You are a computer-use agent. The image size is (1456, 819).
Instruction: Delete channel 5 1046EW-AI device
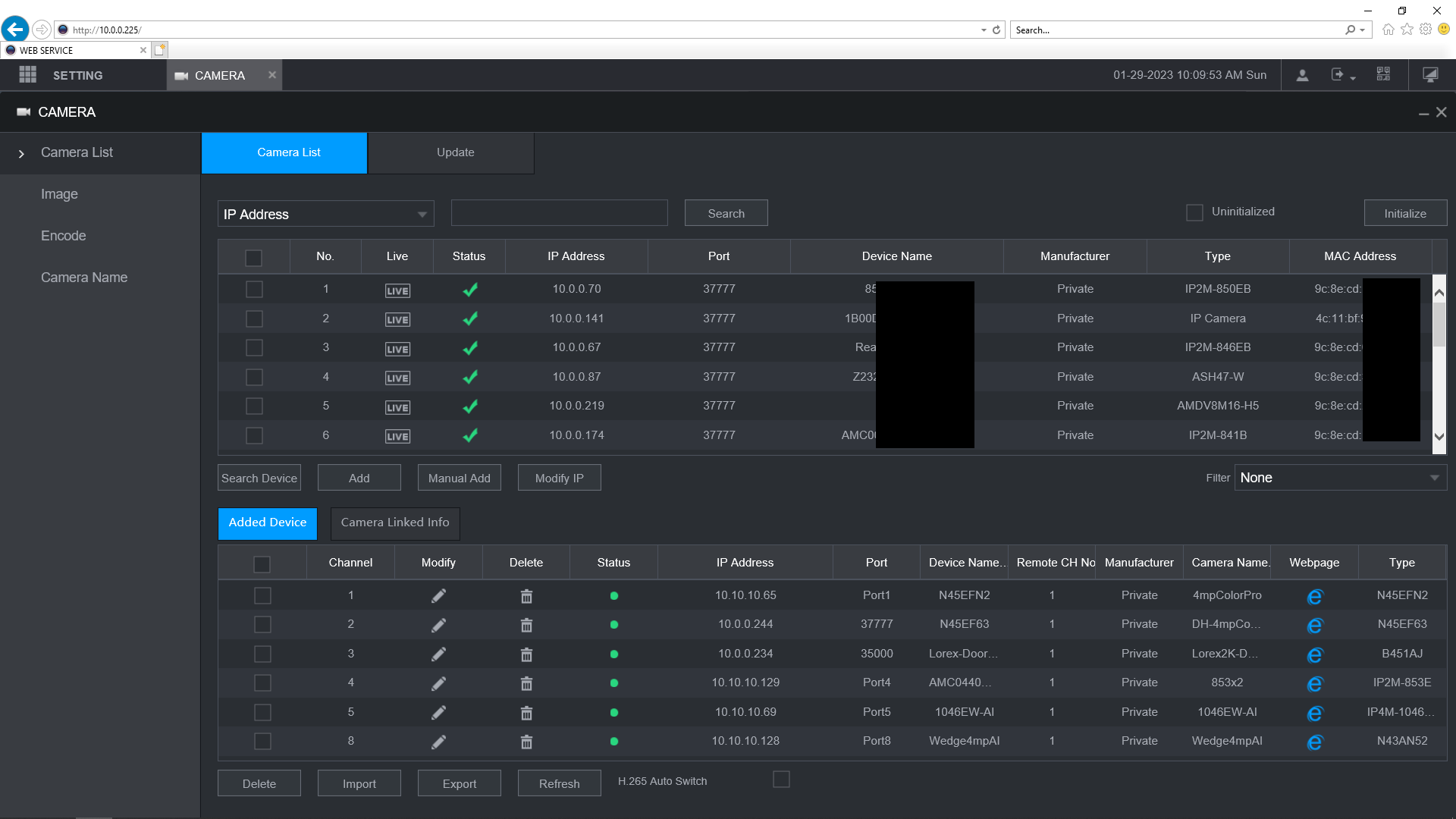coord(526,713)
